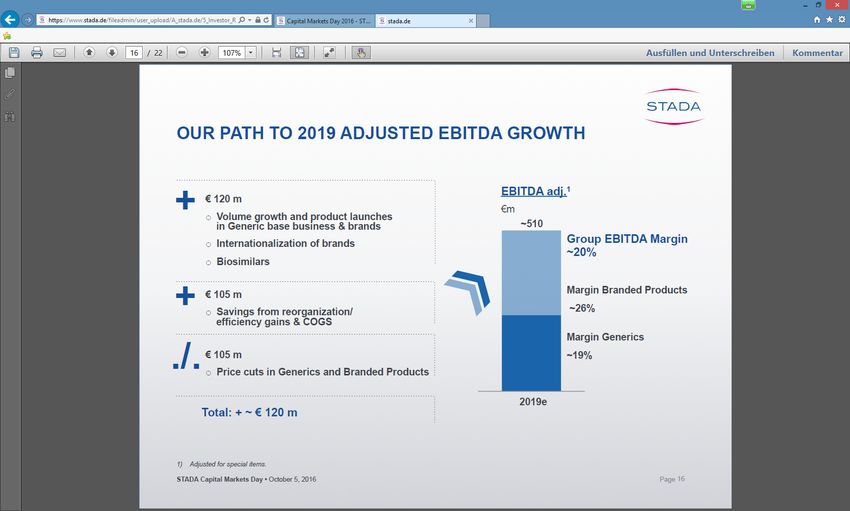Print the PDF document
The height and width of the screenshot is (511, 850).
[x=37, y=53]
